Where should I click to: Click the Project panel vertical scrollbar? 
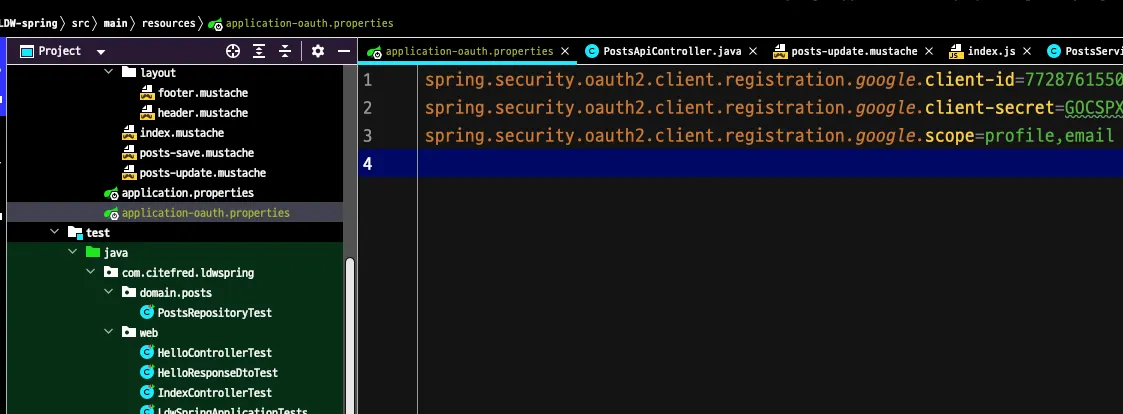click(350, 335)
